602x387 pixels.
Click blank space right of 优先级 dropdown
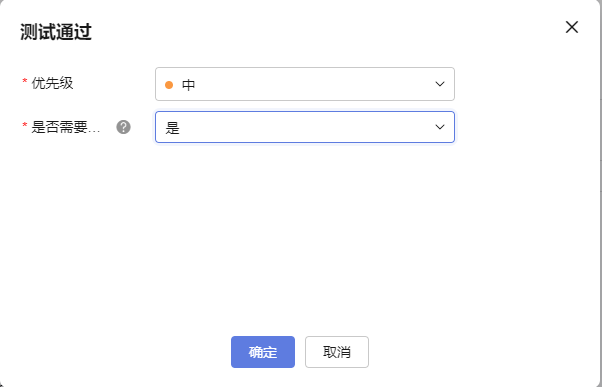(526, 84)
